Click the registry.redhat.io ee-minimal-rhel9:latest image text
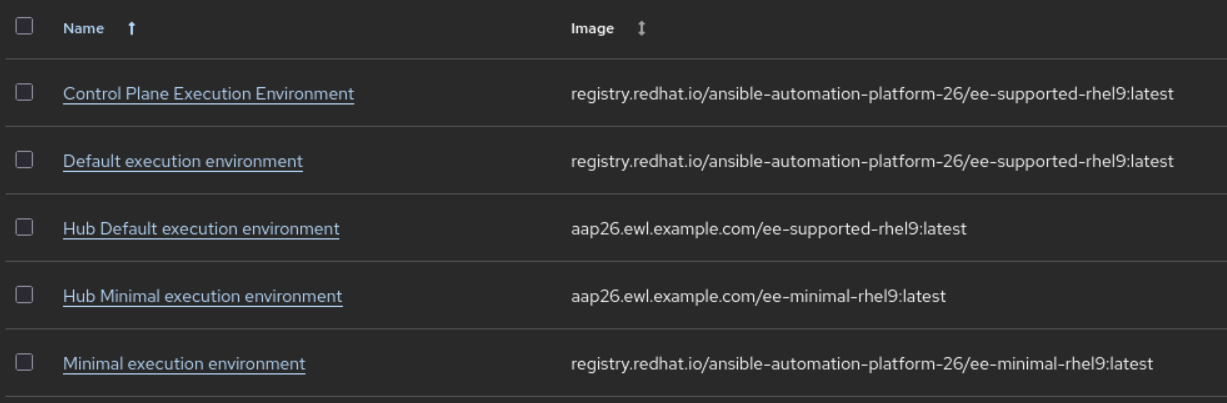1227x403 pixels. click(861, 364)
